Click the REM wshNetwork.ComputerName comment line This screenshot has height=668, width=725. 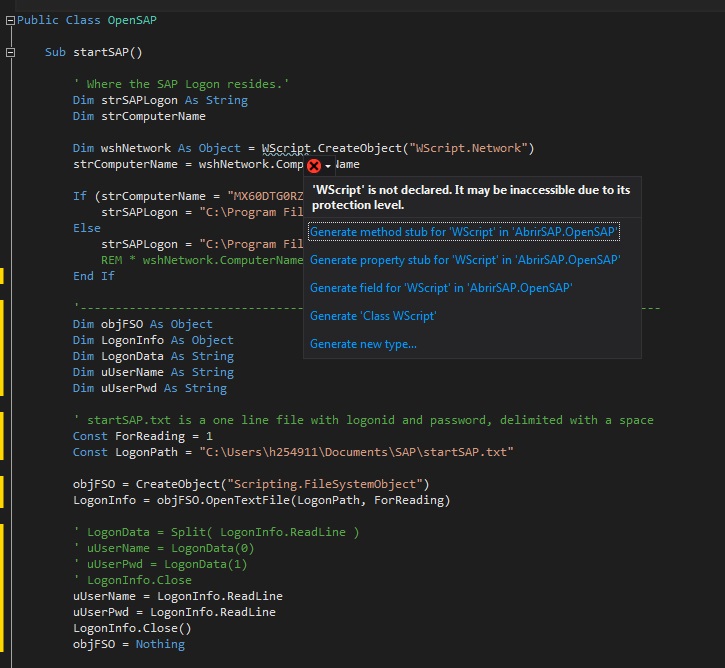point(202,260)
